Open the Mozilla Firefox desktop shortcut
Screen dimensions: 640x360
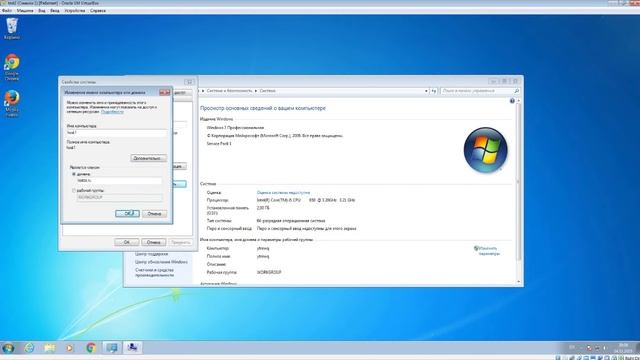(12, 103)
